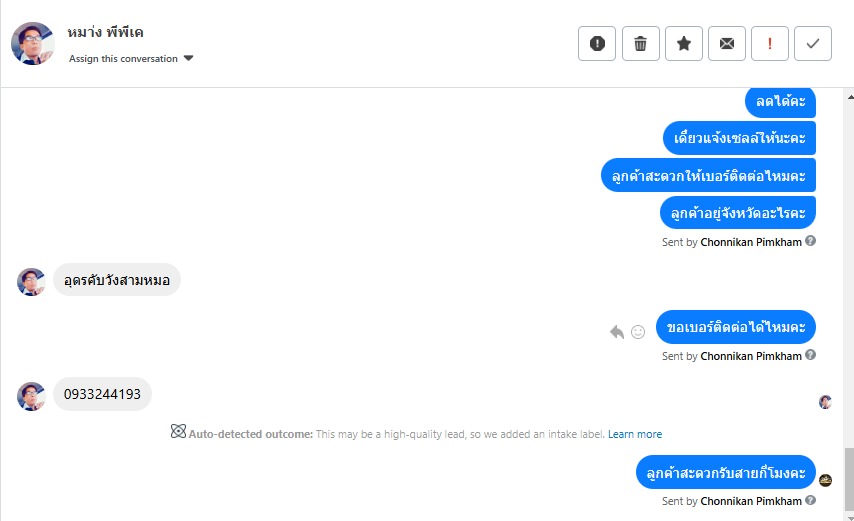Open the Learn more link

pos(635,434)
